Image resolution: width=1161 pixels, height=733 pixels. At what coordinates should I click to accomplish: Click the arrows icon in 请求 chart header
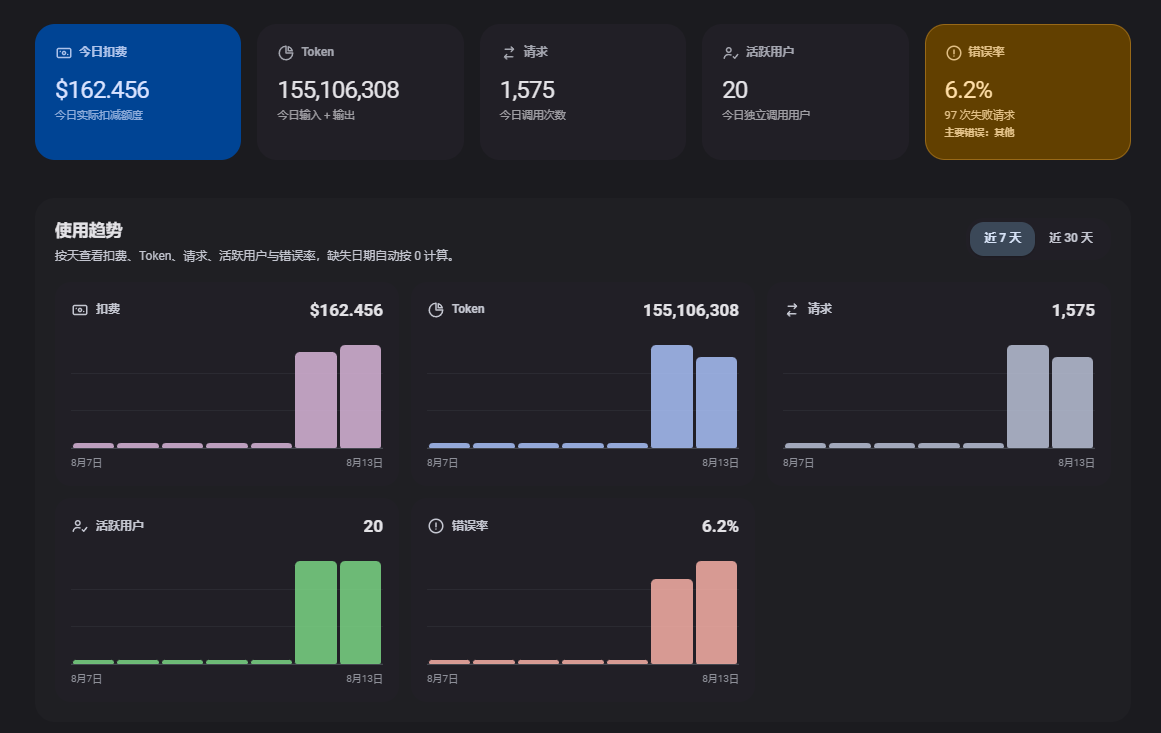click(x=792, y=309)
